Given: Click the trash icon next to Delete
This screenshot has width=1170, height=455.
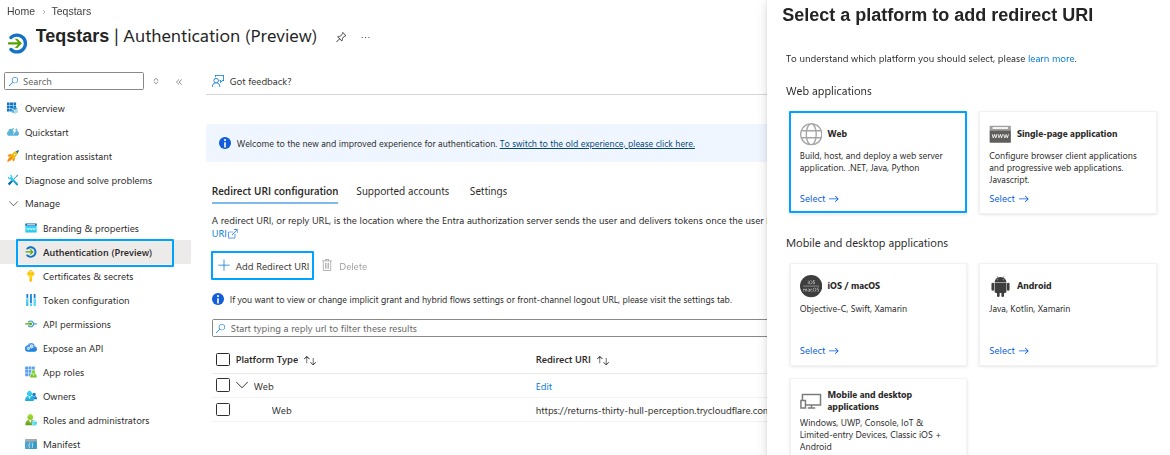Looking at the screenshot, I should pos(327,266).
